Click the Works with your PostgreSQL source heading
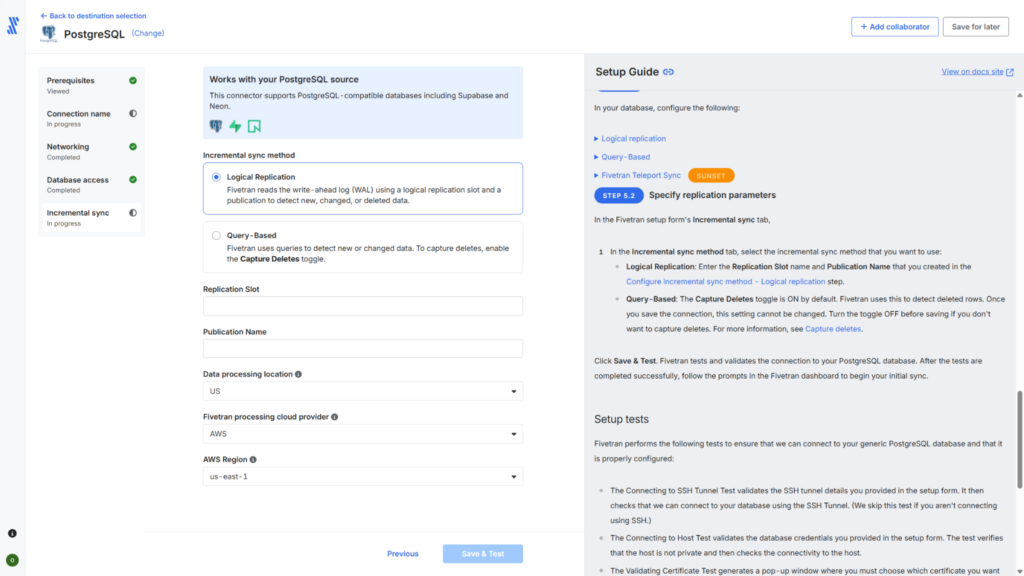 pos(283,80)
